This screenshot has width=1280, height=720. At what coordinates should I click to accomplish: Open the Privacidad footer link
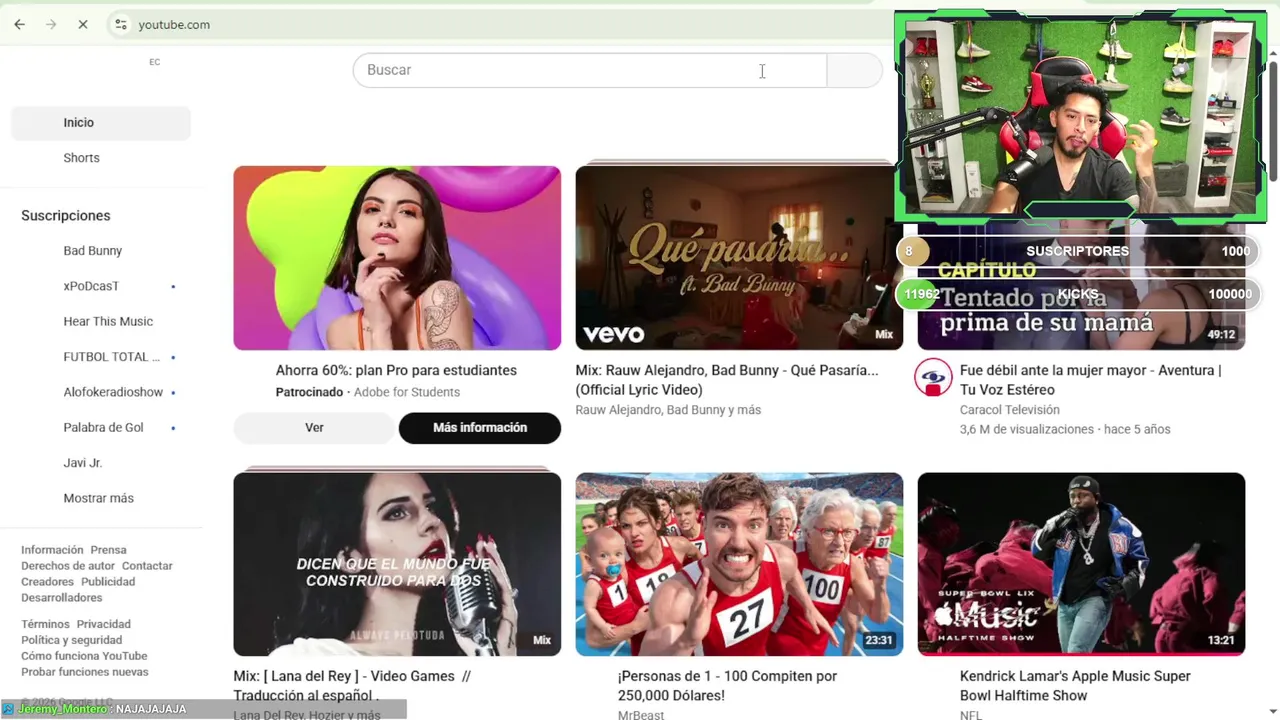[x=104, y=624]
